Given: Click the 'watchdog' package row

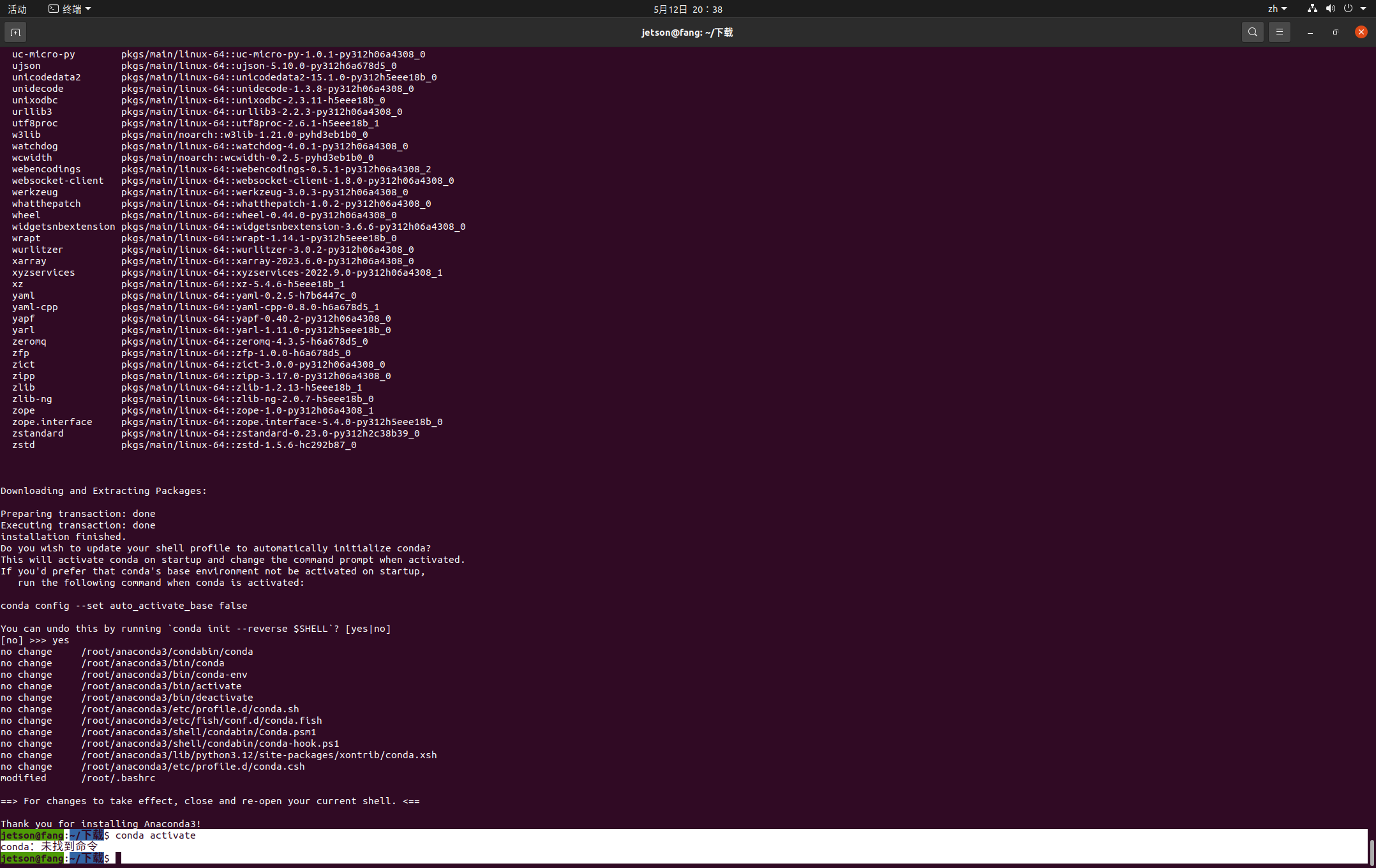Looking at the screenshot, I should click(x=210, y=146).
